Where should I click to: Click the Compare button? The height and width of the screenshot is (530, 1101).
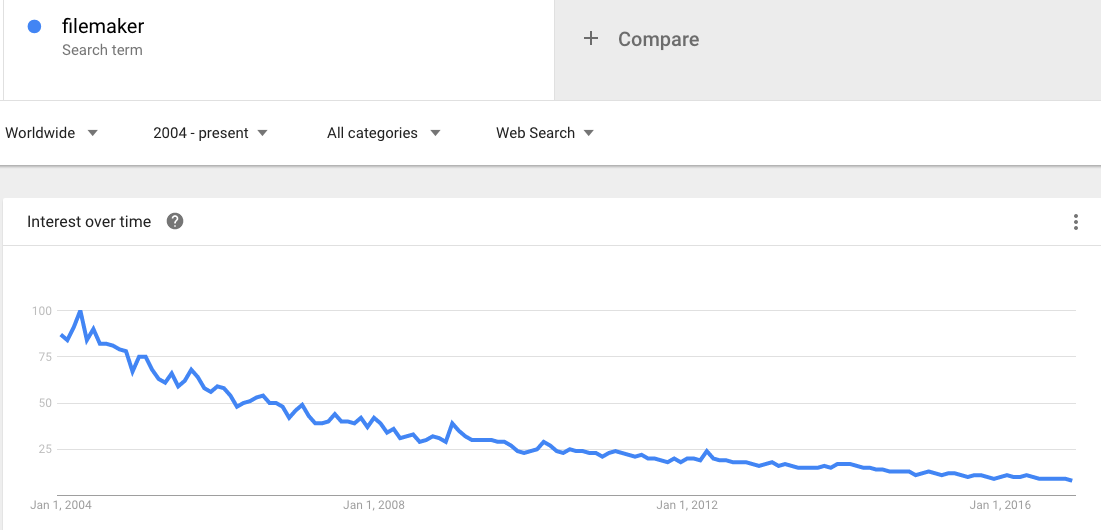click(x=641, y=39)
